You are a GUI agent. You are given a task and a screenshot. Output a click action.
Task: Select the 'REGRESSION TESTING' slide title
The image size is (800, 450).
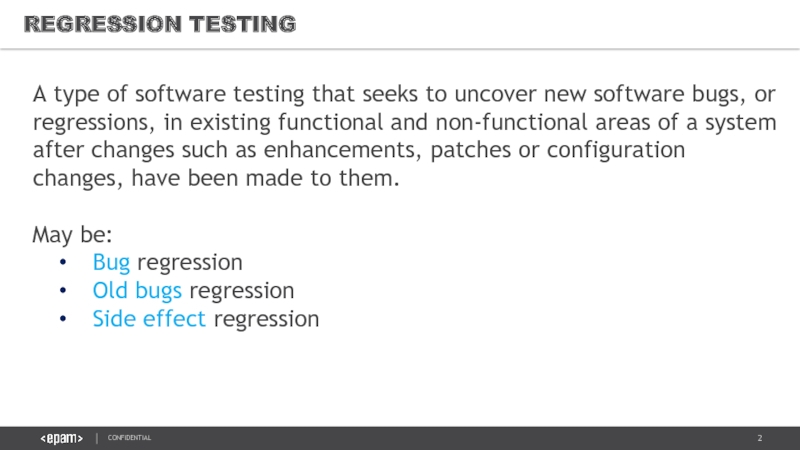tap(160, 23)
